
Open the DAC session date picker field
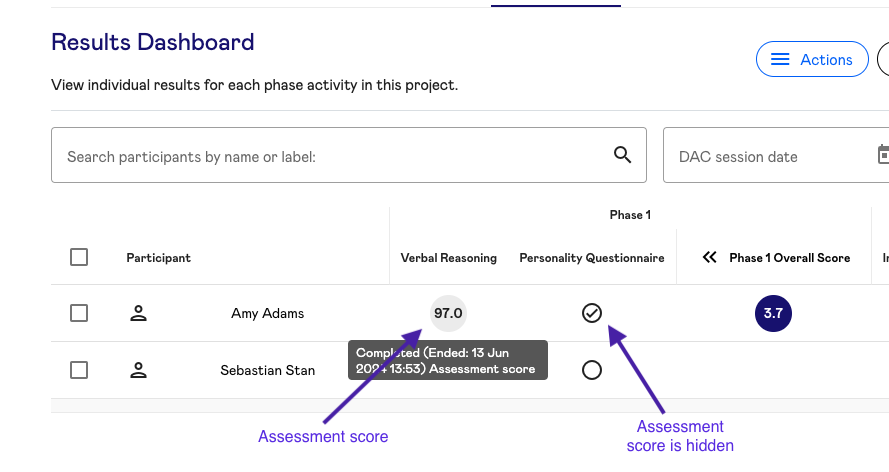[776, 155]
